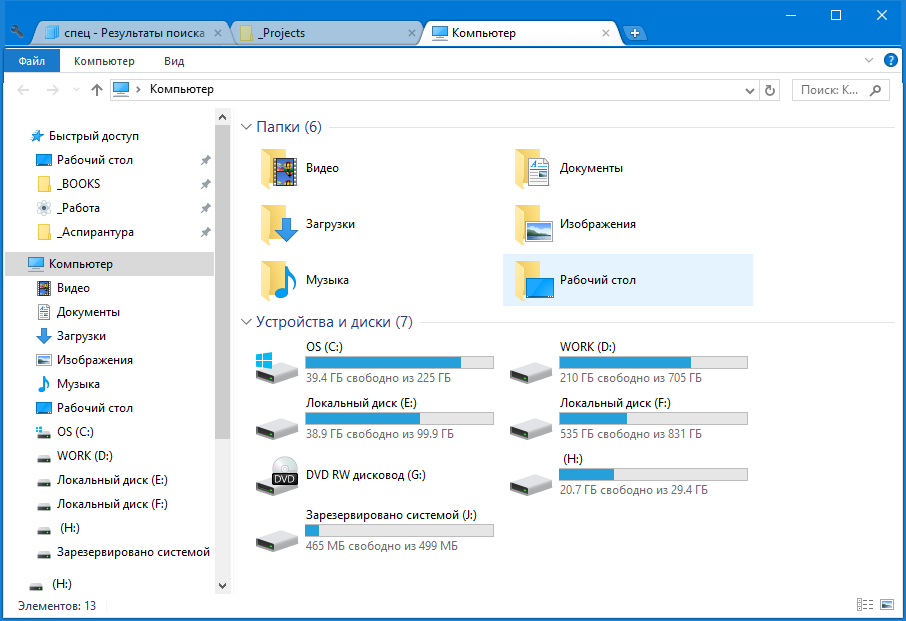Screen dimensions: 906x621
Task: Click the wrench settings icon in the tab bar
Action: tap(17, 31)
